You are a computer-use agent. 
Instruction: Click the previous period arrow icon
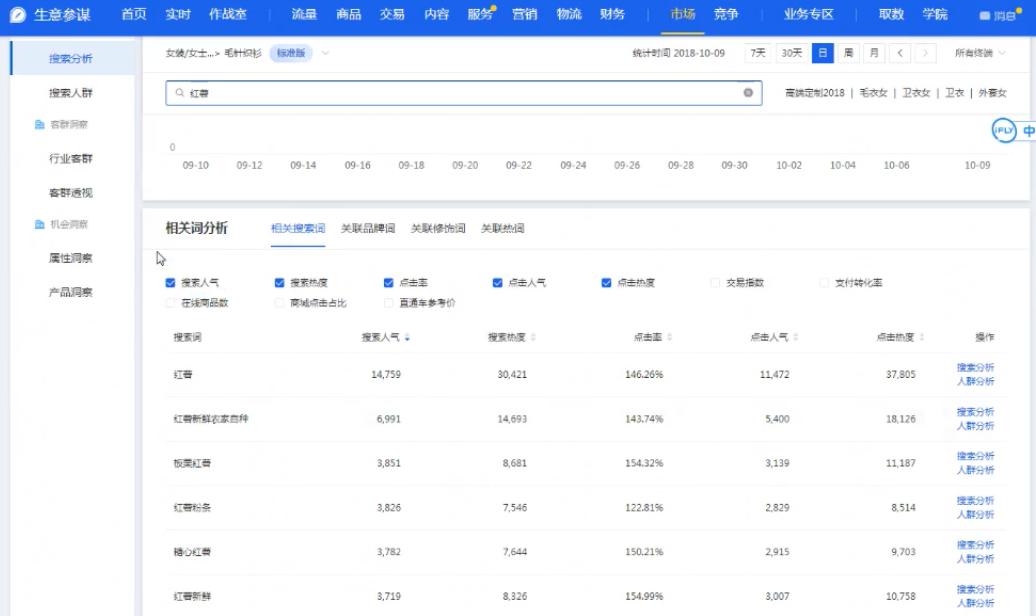tap(899, 54)
